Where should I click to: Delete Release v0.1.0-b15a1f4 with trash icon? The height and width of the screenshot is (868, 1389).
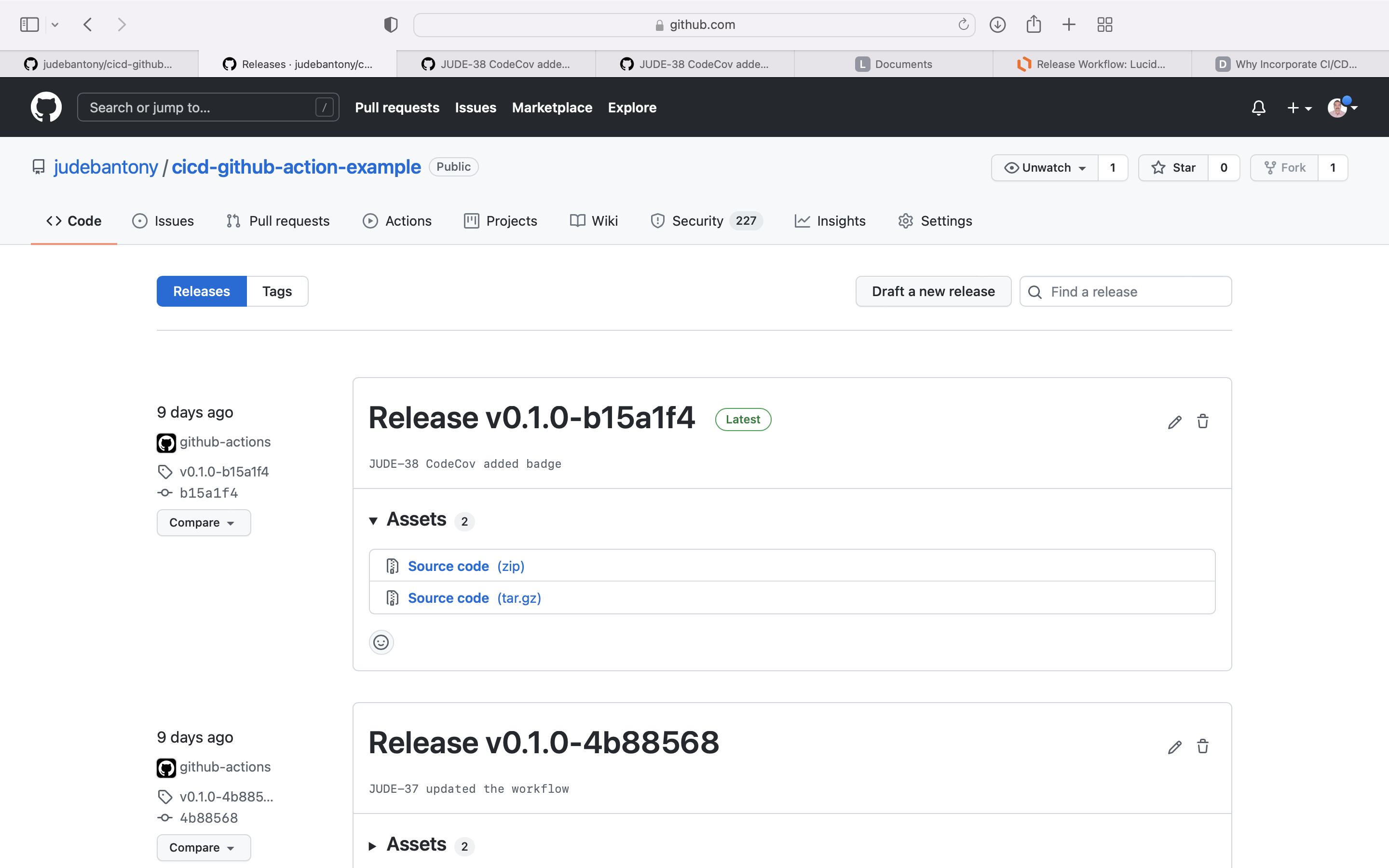point(1202,422)
